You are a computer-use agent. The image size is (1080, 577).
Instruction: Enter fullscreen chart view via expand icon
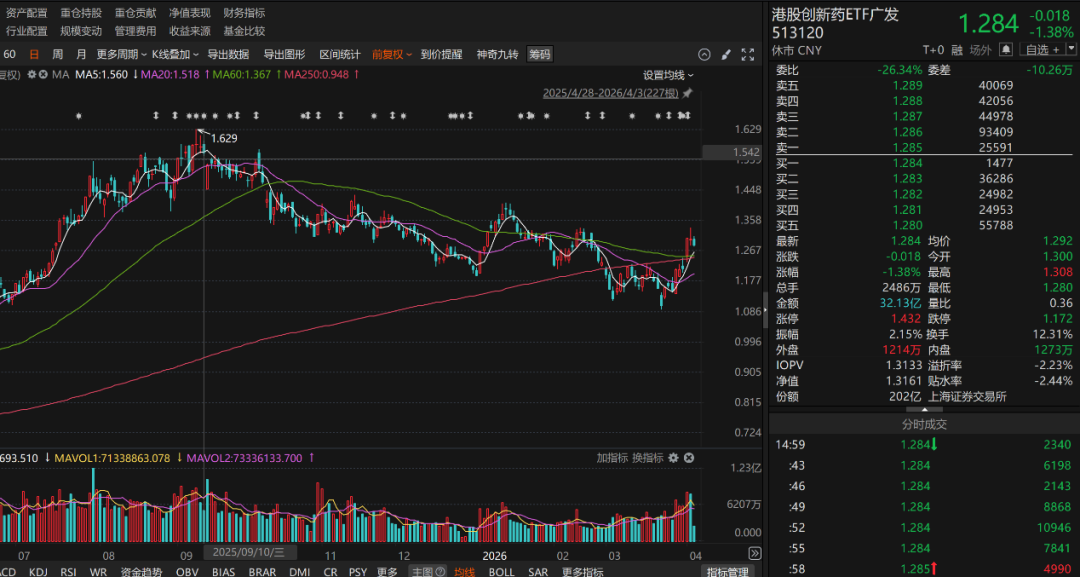[748, 54]
